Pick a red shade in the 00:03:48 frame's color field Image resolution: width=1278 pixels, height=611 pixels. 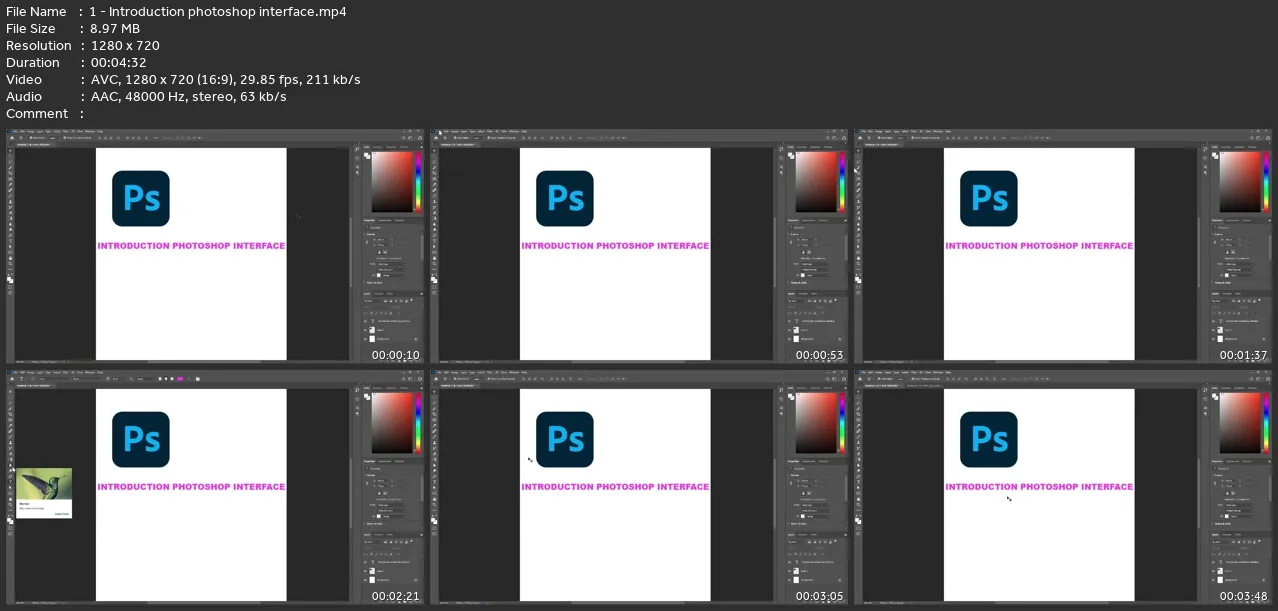[x=1240, y=424]
